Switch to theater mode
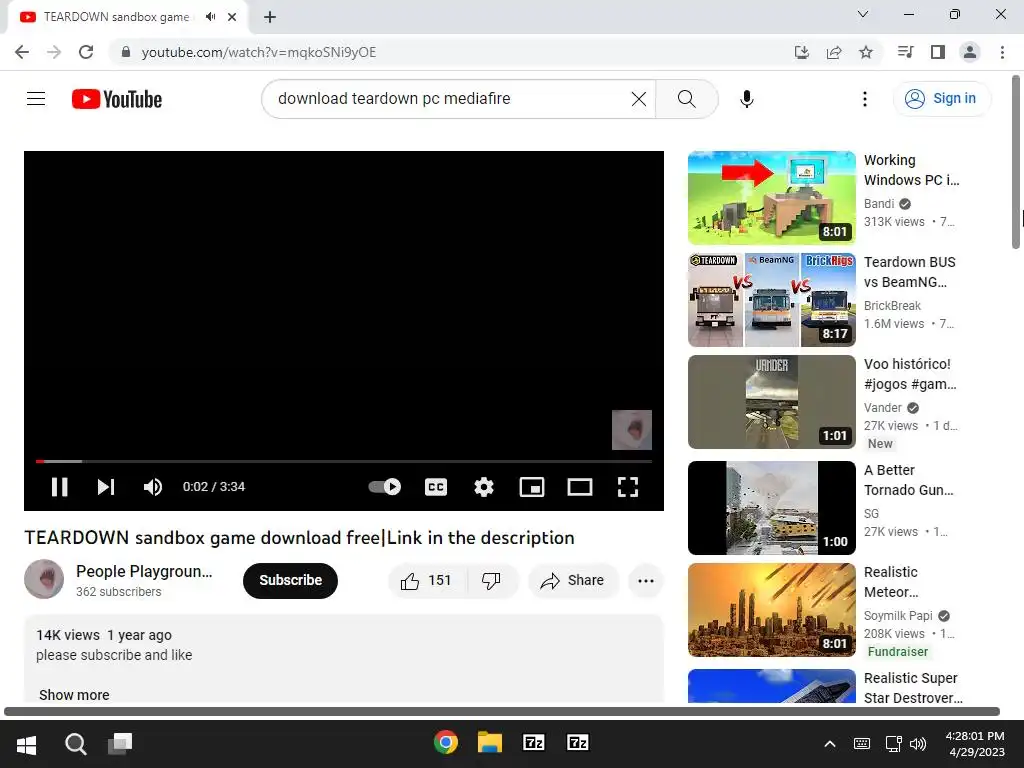Screen dimensions: 1024x768 (580, 487)
